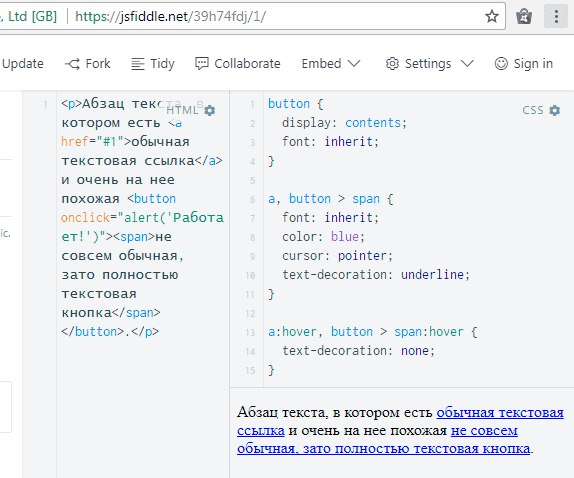
Task: Open the browser extension icon beside the star
Action: tap(524, 16)
